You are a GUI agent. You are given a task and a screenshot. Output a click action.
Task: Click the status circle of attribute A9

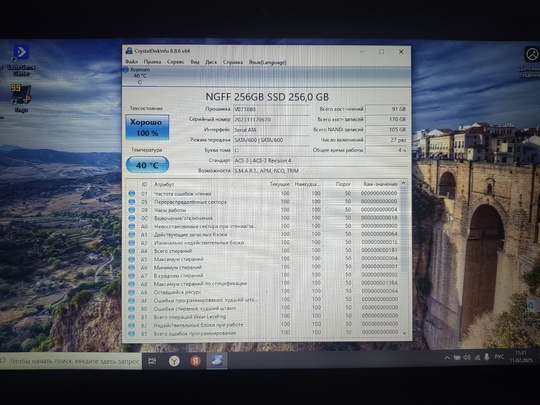click(x=132, y=292)
